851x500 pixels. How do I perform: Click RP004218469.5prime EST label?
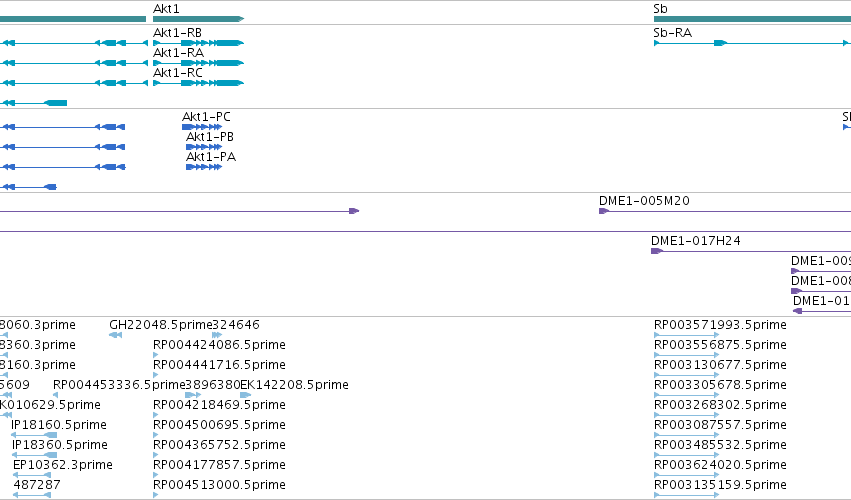[x=219, y=405]
